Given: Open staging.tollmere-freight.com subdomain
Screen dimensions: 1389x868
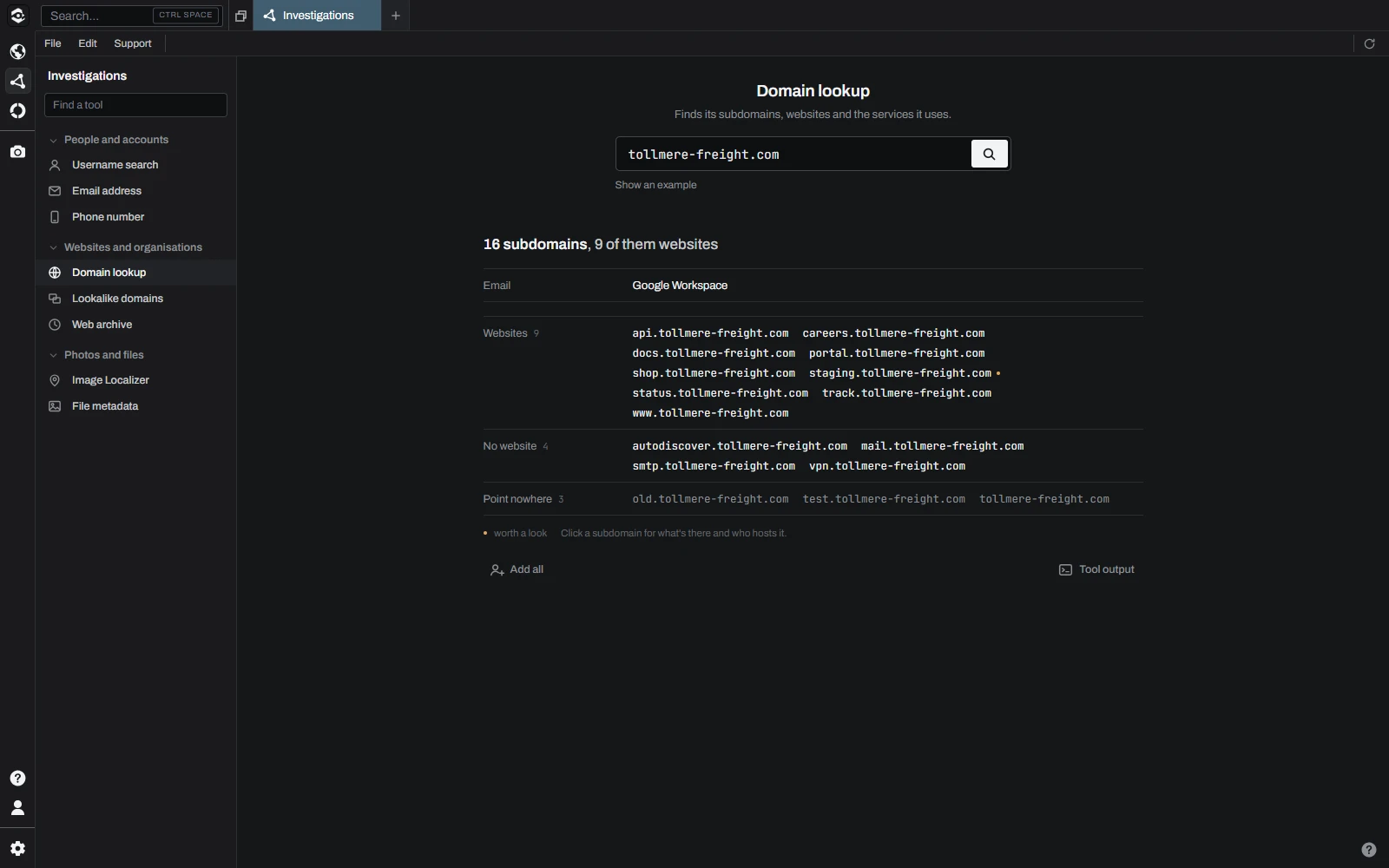Looking at the screenshot, I should point(900,373).
